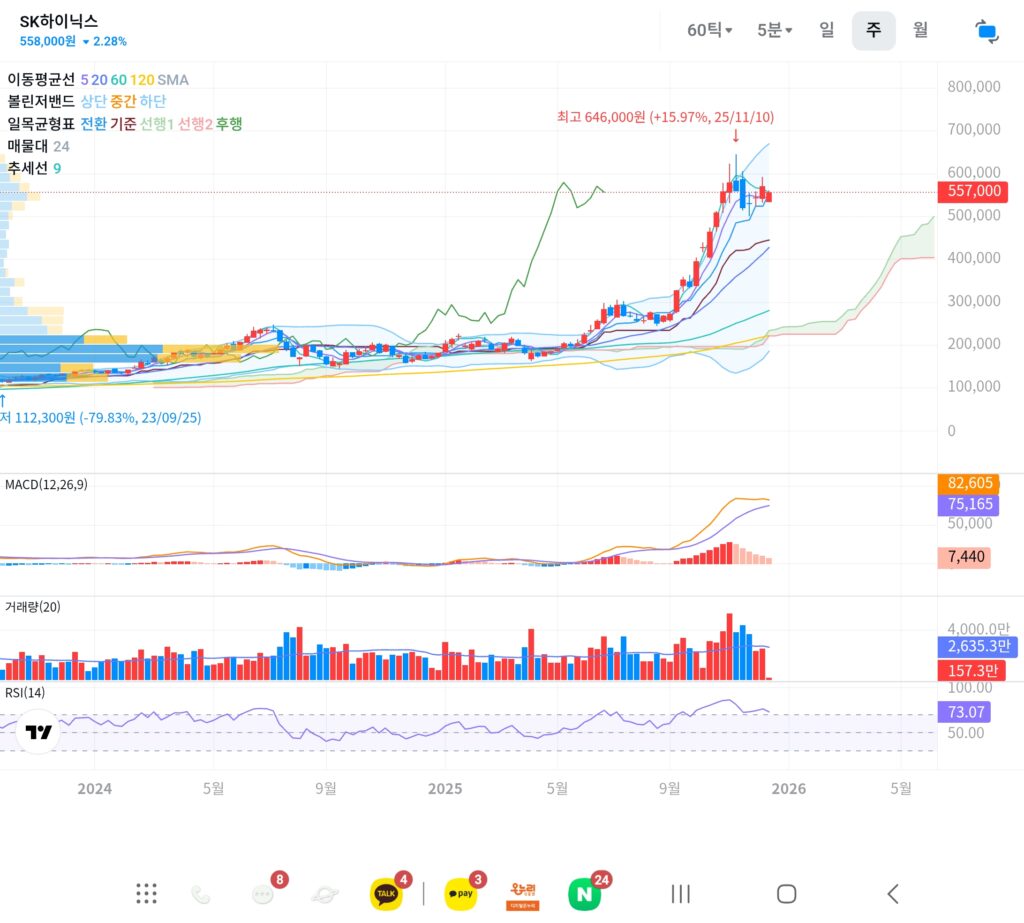Open 이동평균선 moving average indicator settings
This screenshot has height=923, width=1024.
[41, 79]
